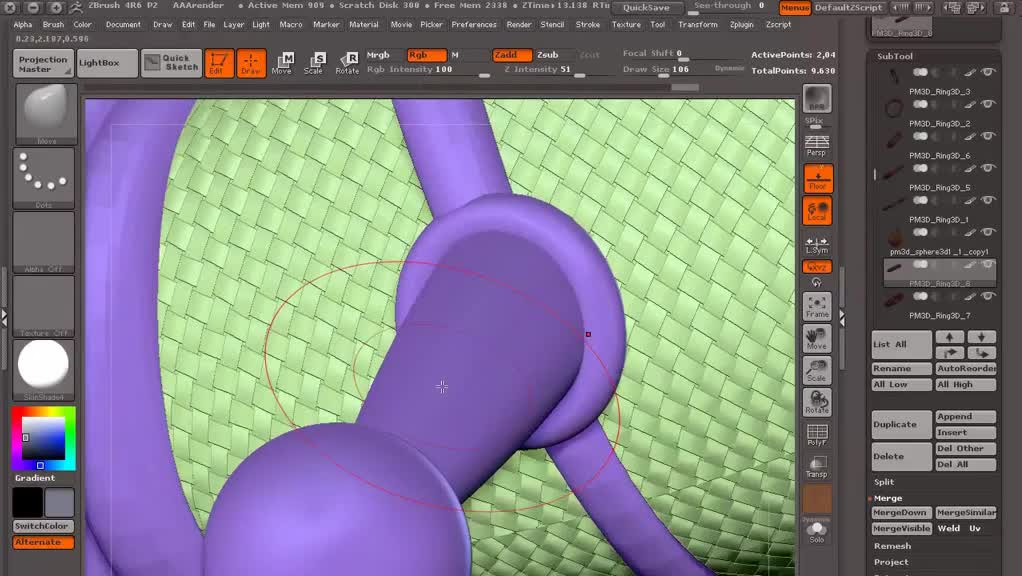This screenshot has width=1022, height=576.
Task: Open the Move brush selector
Action: [44, 114]
